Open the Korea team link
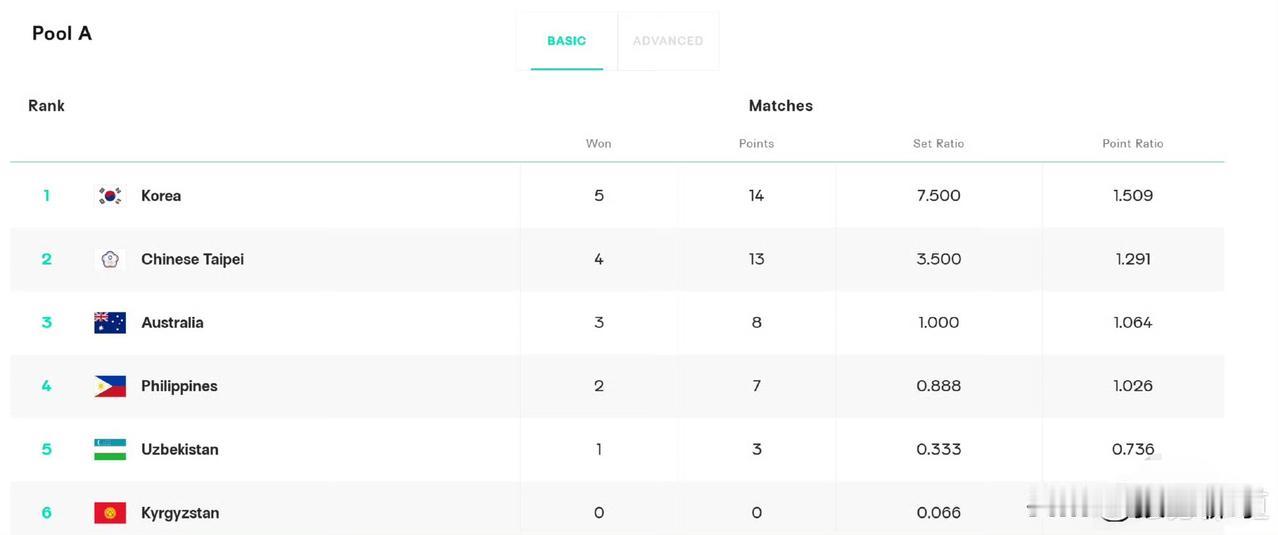The height and width of the screenshot is (535, 1278). click(161, 196)
